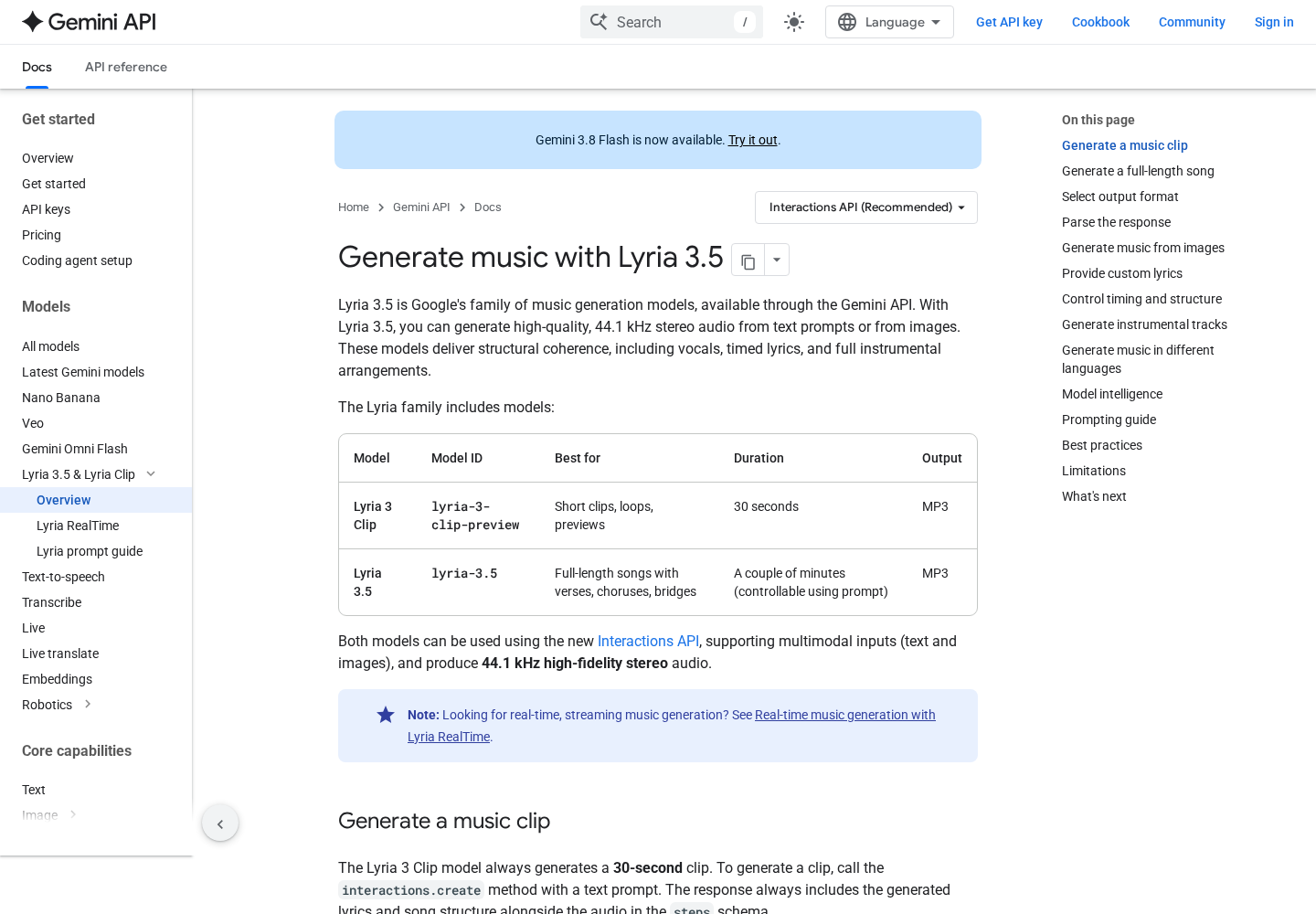Open Text-to-speech in sidebar
Screen dimensions: 1316x914
pyautogui.click(x=63, y=577)
